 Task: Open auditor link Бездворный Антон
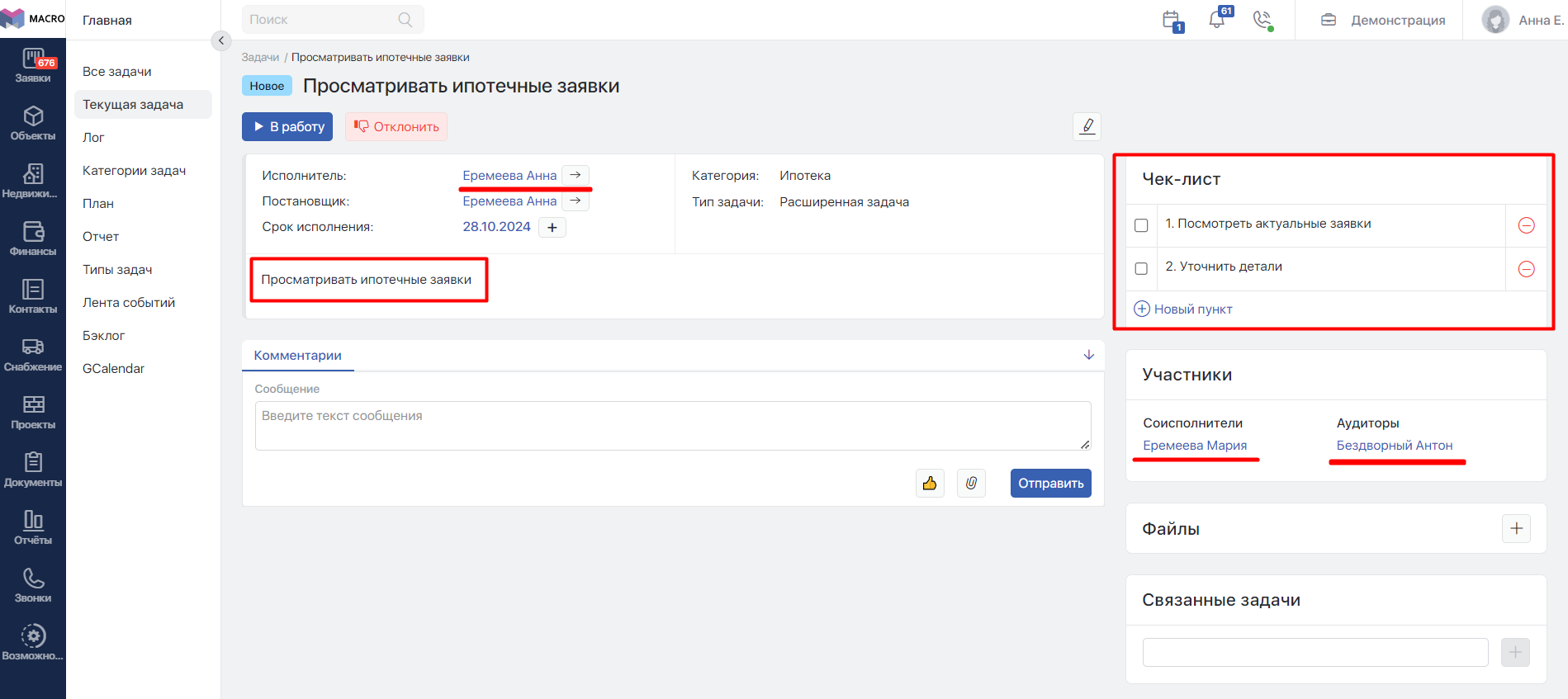(1394, 446)
